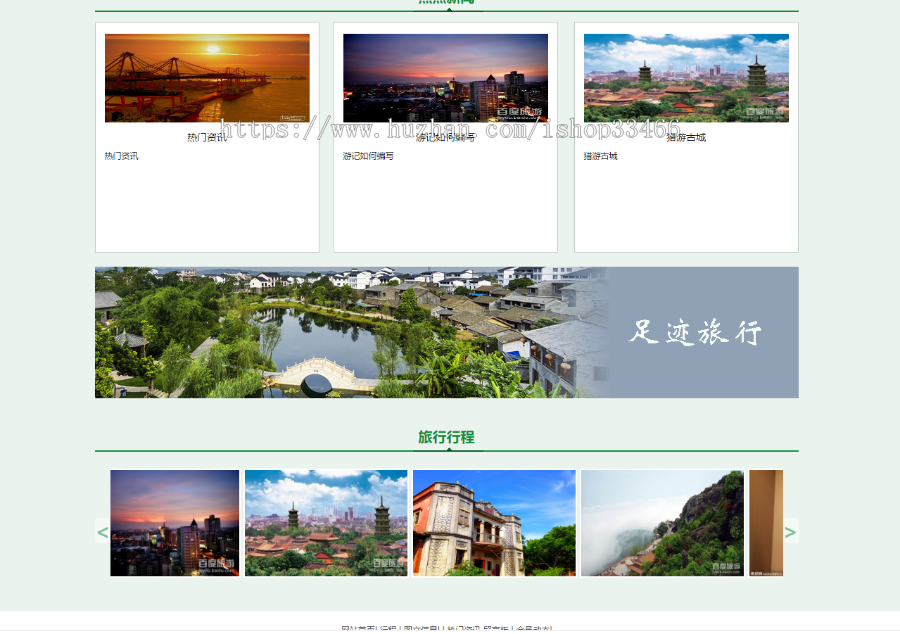
Task: Click the pagoda city thumbnail on 猎游古城 card
Action: click(x=685, y=77)
